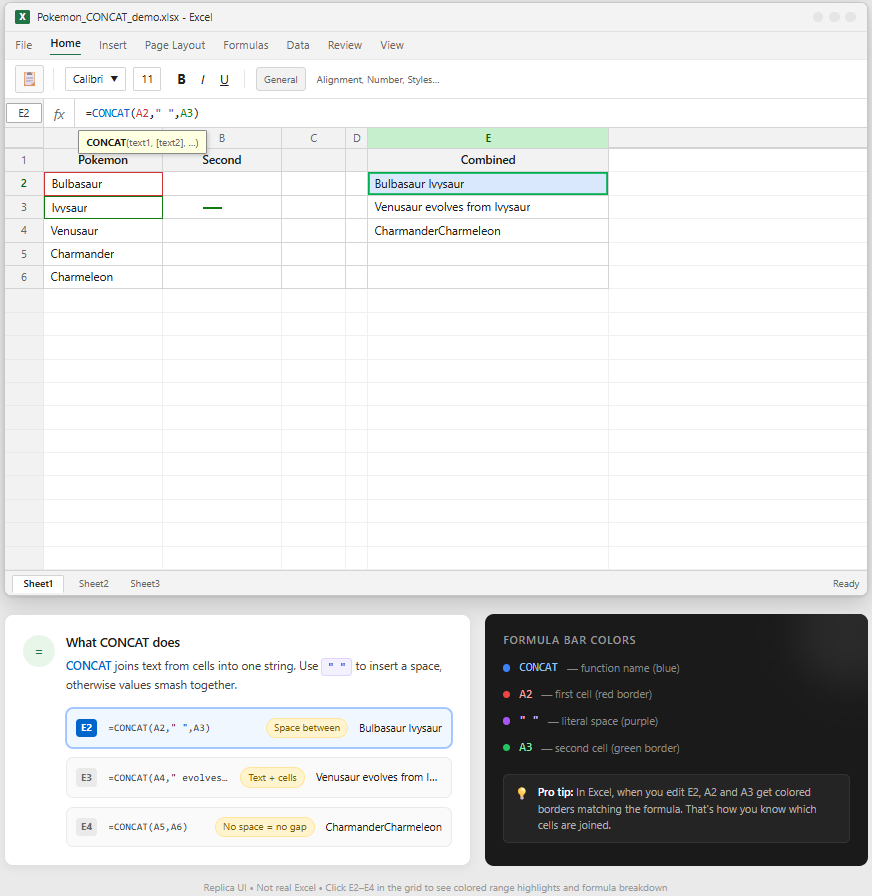The width and height of the screenshot is (872, 896).
Task: Open the Data ribbon tab
Action: coord(298,45)
